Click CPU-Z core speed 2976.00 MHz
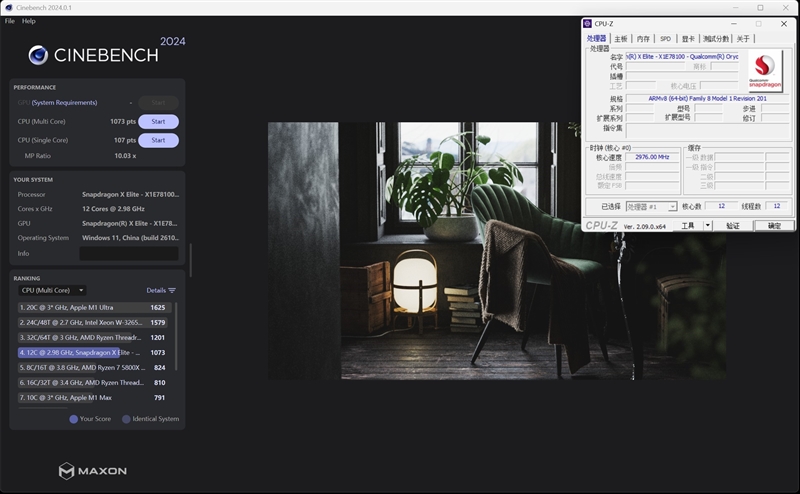 (x=652, y=157)
